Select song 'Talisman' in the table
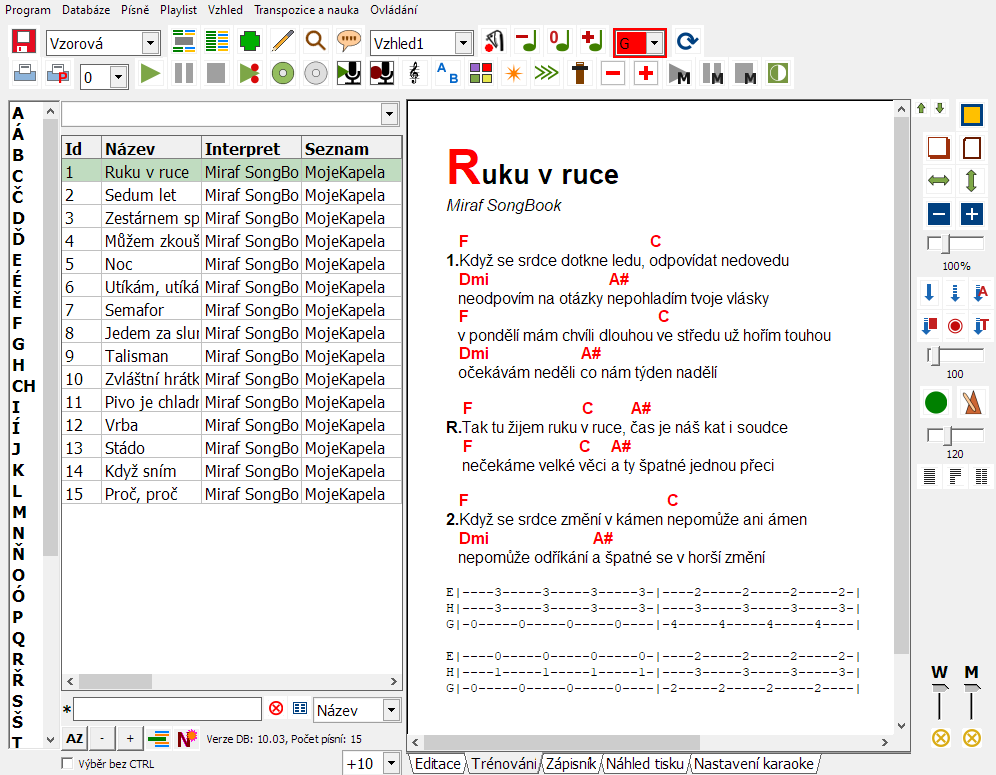Screen dimensions: 996x775 click(232, 356)
